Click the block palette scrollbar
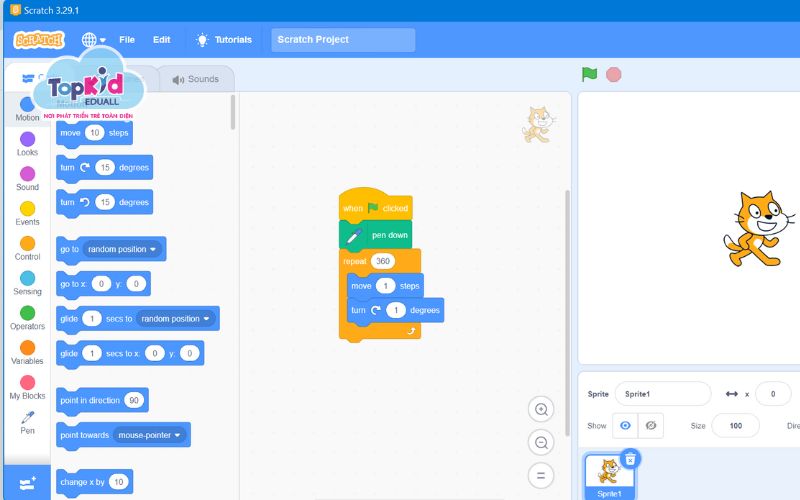The width and height of the screenshot is (800, 500). pyautogui.click(x=233, y=112)
